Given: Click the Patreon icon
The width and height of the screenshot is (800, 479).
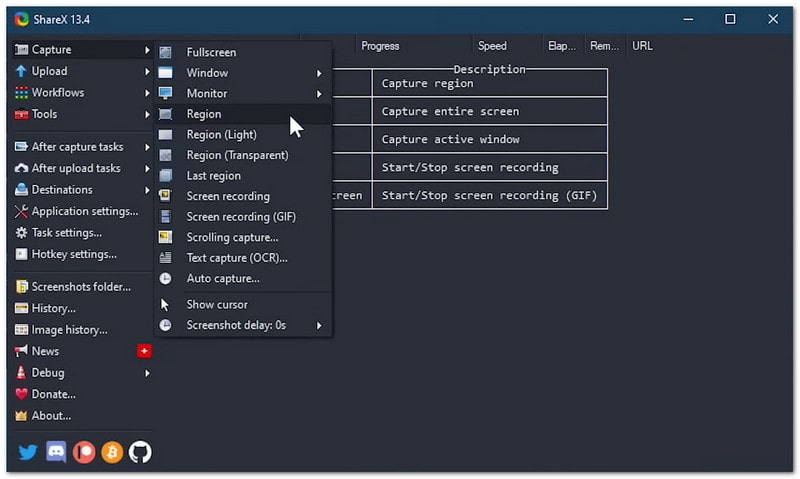Looking at the screenshot, I should [84, 452].
